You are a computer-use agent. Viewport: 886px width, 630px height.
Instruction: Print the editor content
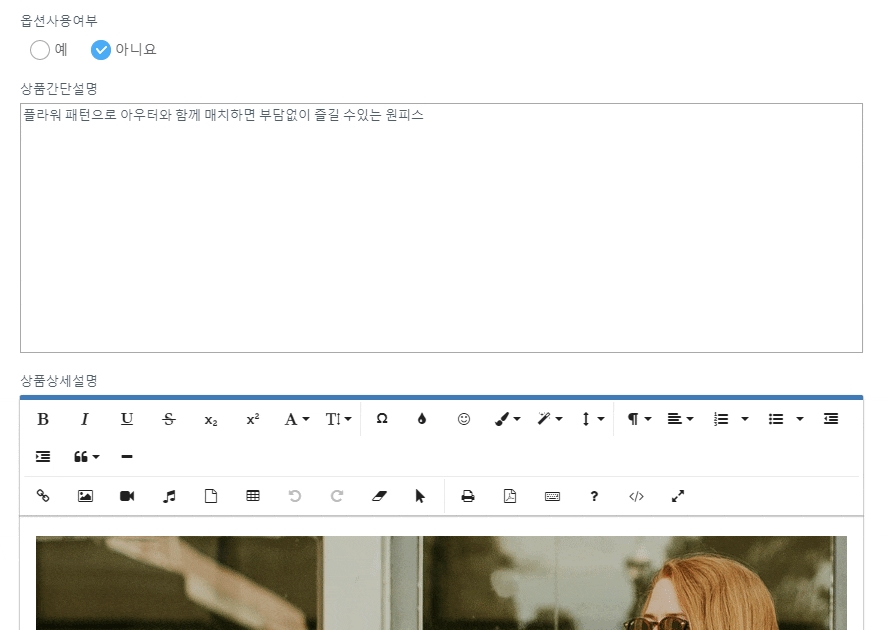[x=468, y=496]
